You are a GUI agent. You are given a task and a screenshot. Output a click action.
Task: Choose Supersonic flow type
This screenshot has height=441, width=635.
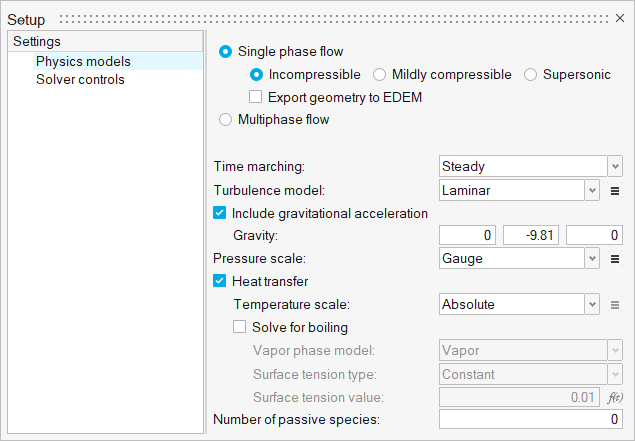pos(531,74)
